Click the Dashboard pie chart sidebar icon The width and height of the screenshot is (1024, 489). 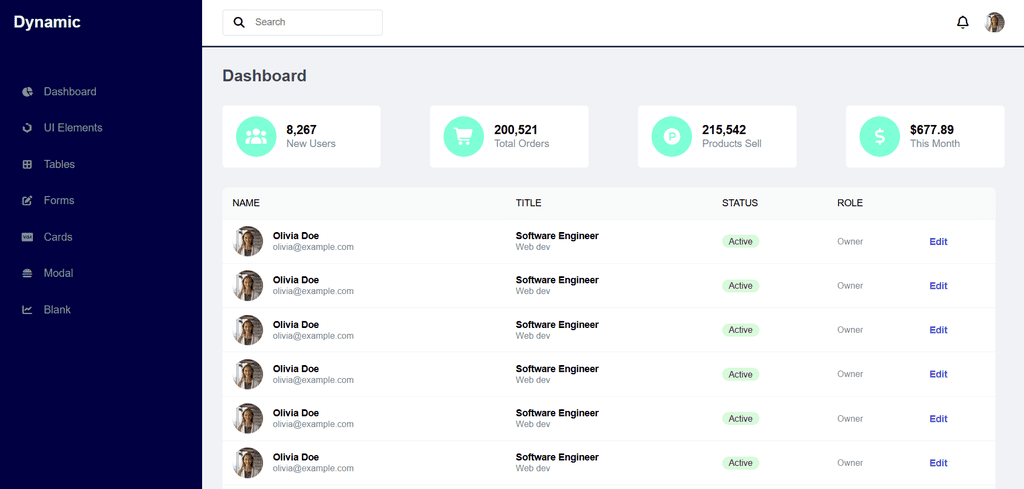(x=28, y=92)
